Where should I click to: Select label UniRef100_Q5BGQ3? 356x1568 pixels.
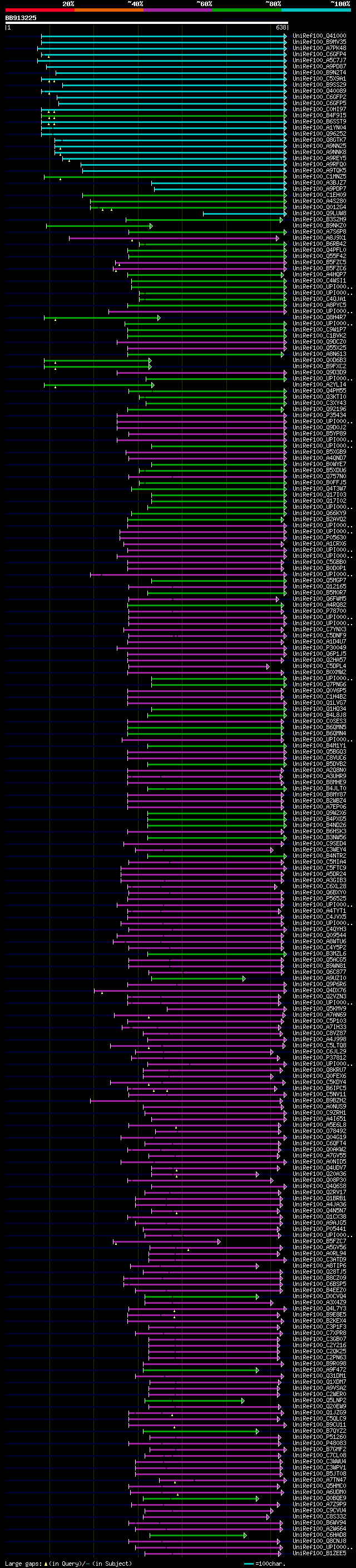319,752
